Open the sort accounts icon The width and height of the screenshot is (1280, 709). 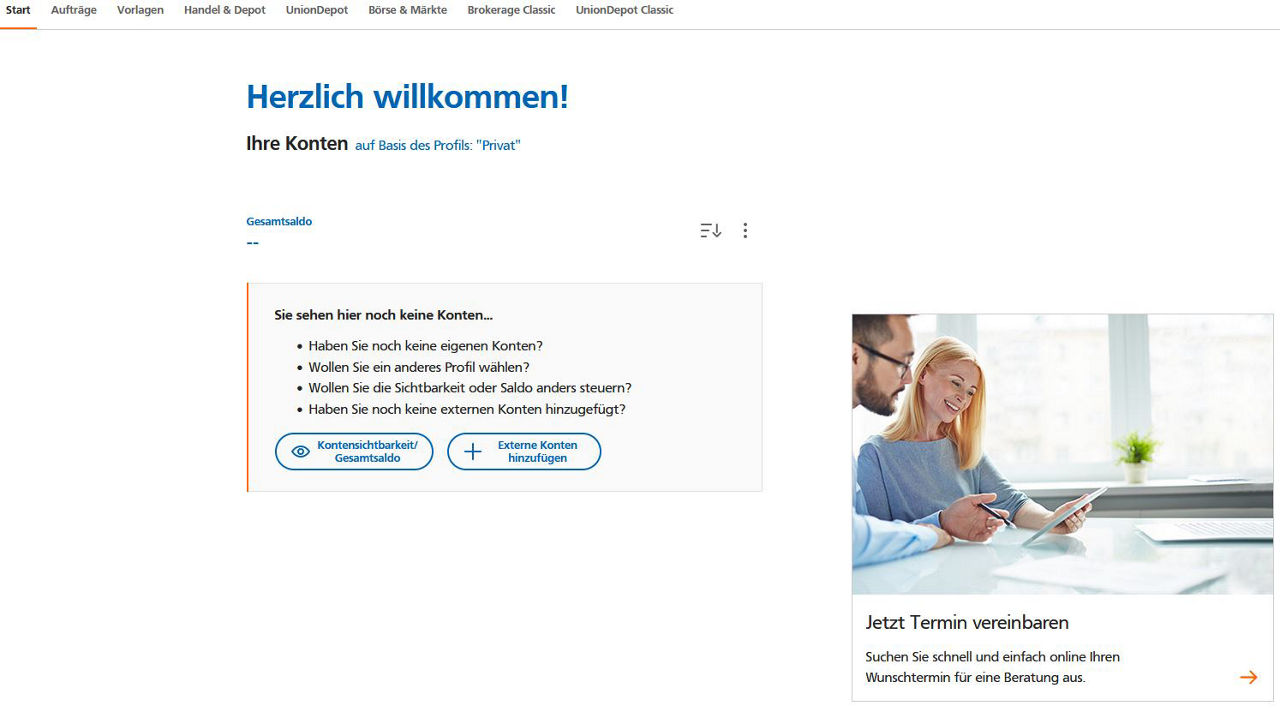[710, 230]
